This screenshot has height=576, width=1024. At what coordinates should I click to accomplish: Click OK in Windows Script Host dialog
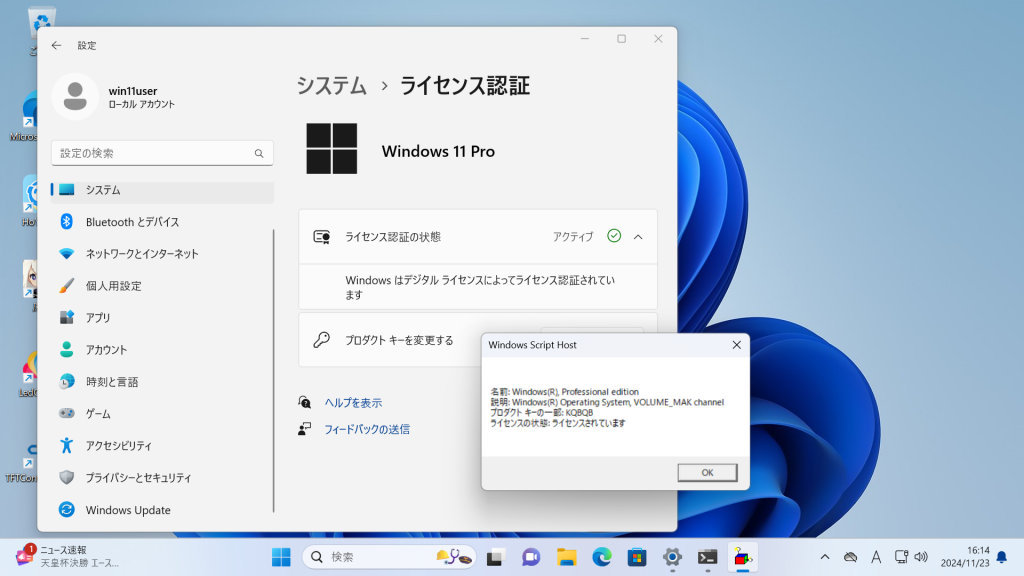[707, 473]
